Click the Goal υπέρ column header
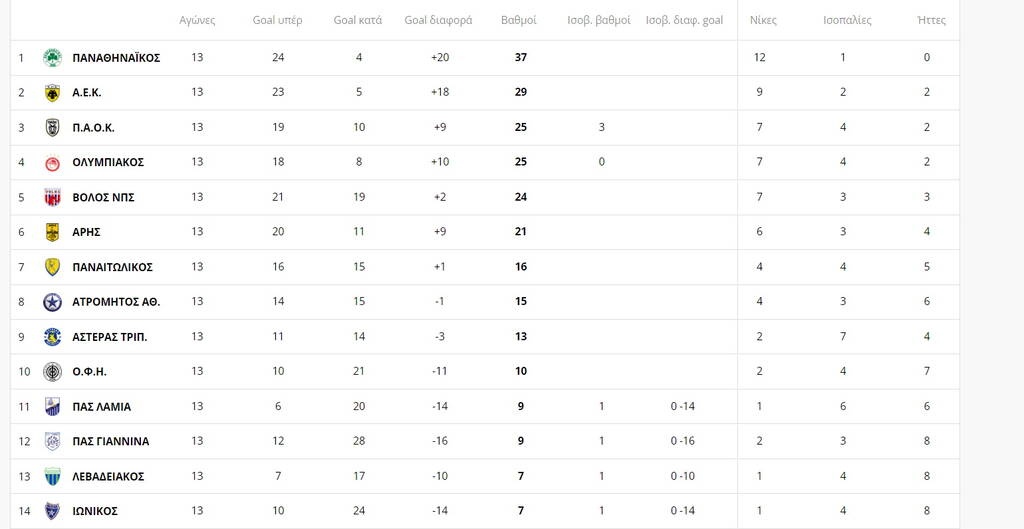 point(277,20)
